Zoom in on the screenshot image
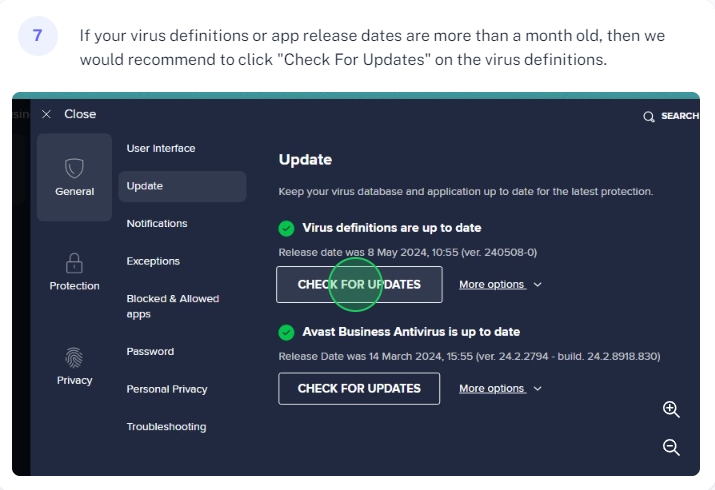 point(671,409)
